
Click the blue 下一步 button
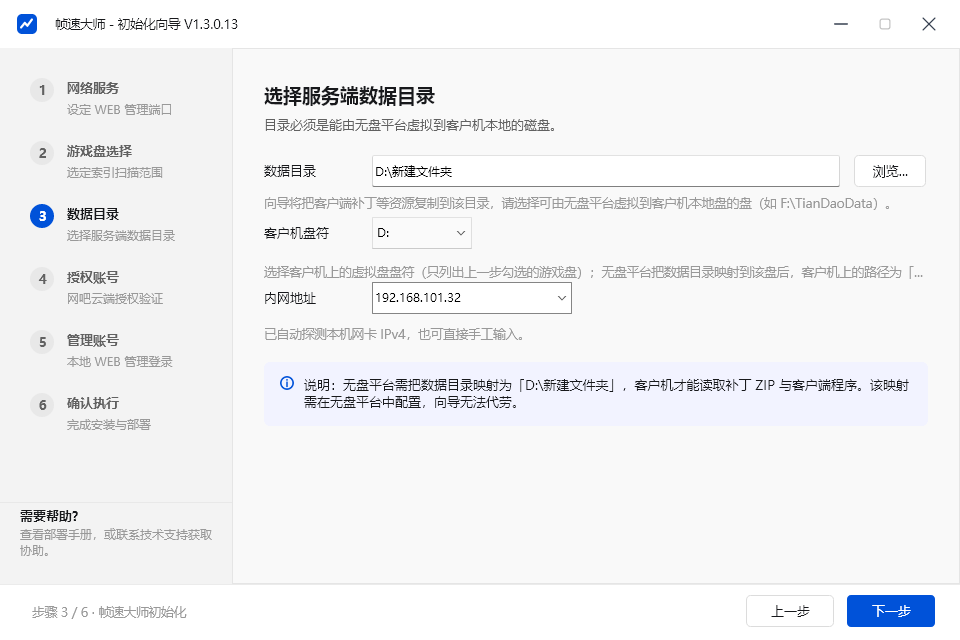click(891, 611)
